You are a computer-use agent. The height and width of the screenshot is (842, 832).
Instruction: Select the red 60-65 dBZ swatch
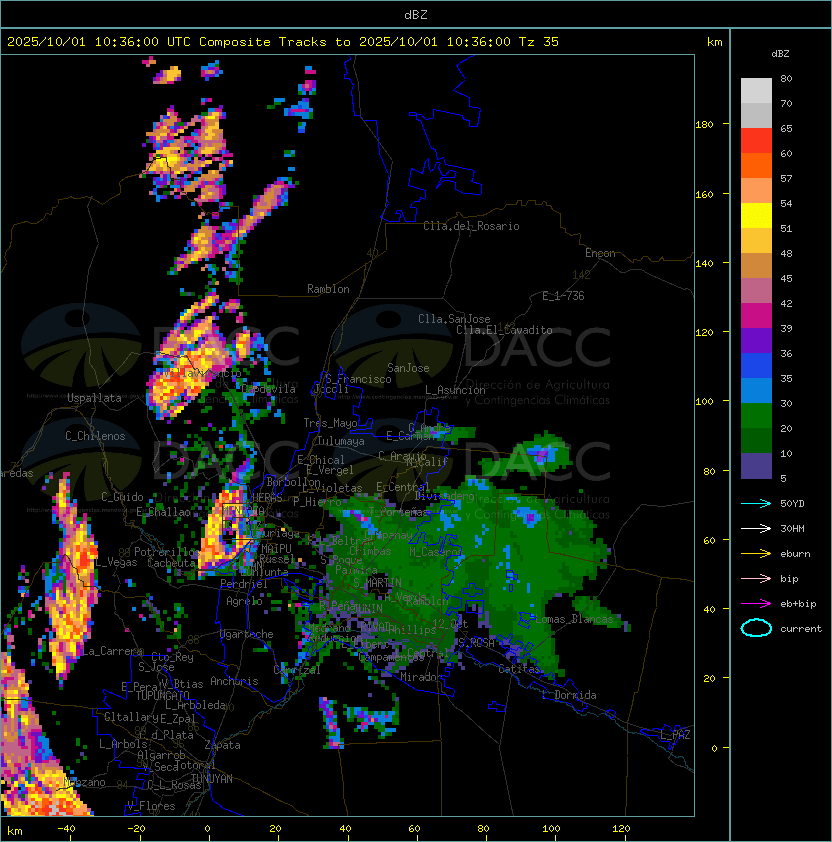[756, 141]
